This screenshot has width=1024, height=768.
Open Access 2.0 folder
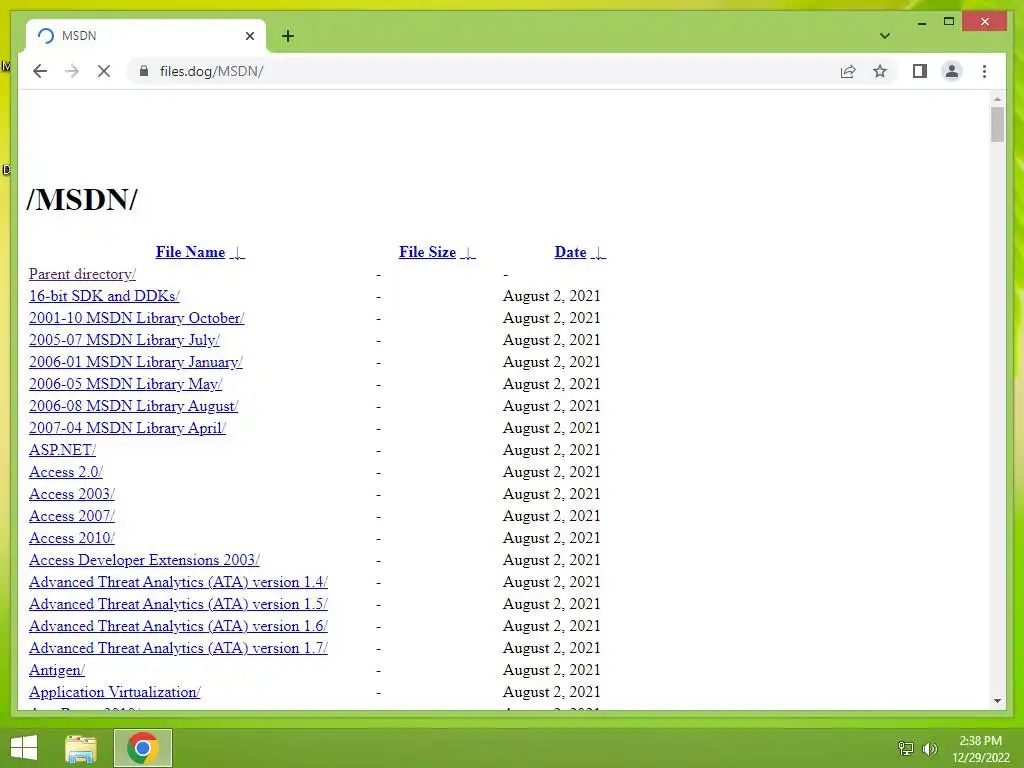65,472
